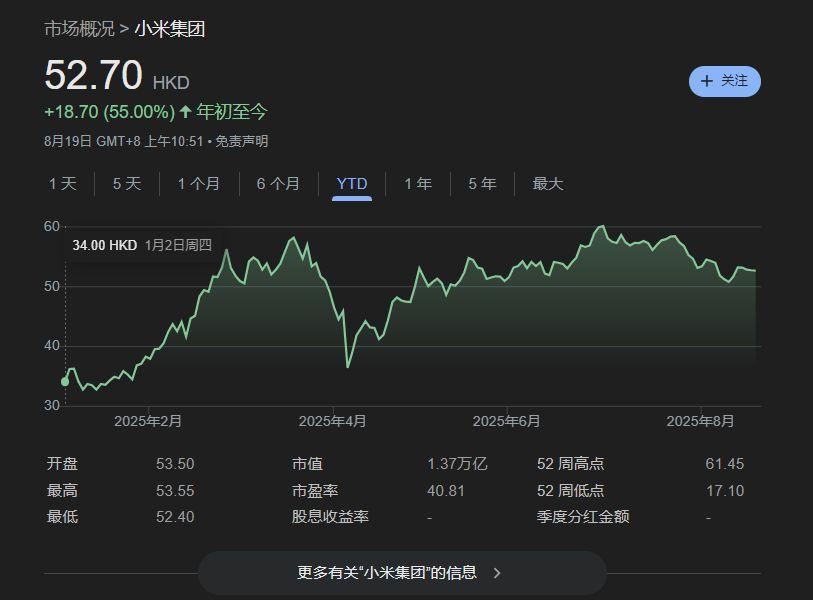Click the 年初至今 label

pos(231,111)
